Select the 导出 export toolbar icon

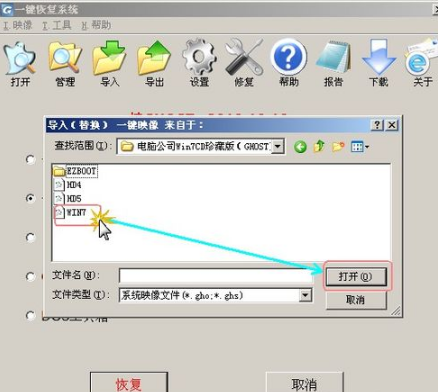(154, 64)
